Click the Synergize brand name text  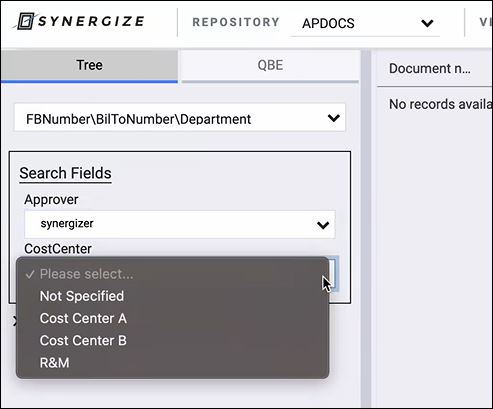point(91,21)
